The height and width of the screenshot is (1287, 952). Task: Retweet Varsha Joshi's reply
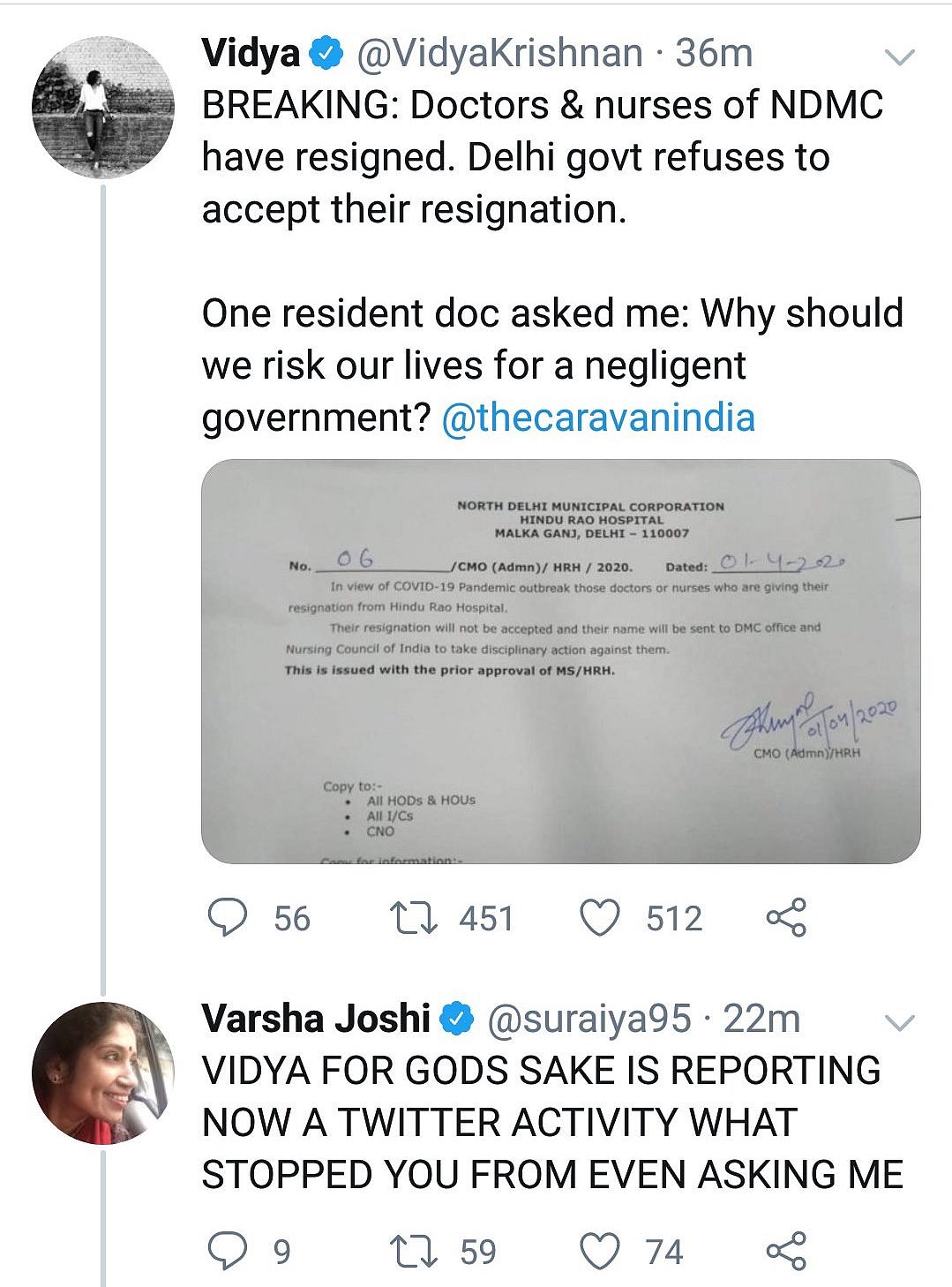coord(414,1251)
